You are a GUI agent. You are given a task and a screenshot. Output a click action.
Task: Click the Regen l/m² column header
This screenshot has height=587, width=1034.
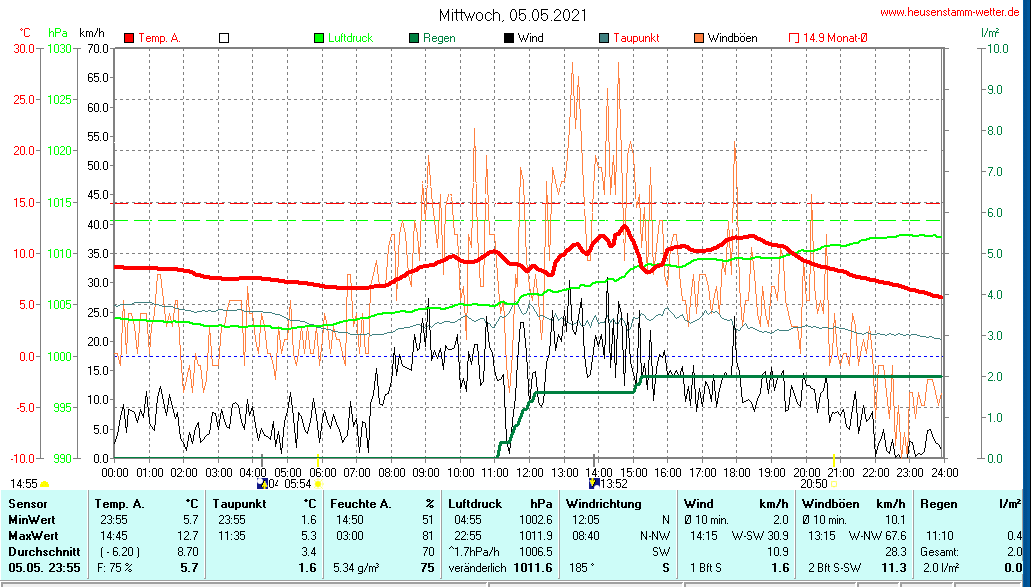pyautogui.click(x=971, y=504)
